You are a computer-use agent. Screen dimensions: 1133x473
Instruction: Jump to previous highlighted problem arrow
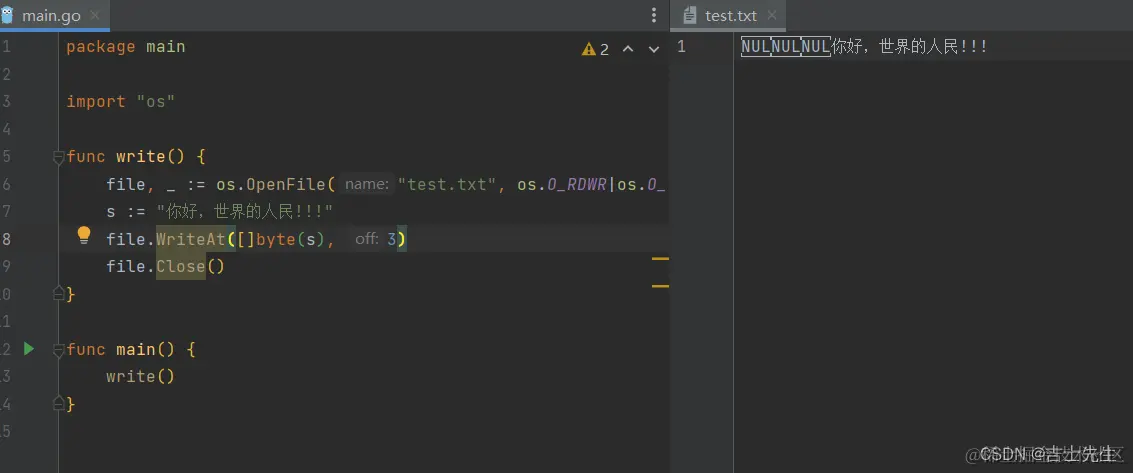pos(628,49)
